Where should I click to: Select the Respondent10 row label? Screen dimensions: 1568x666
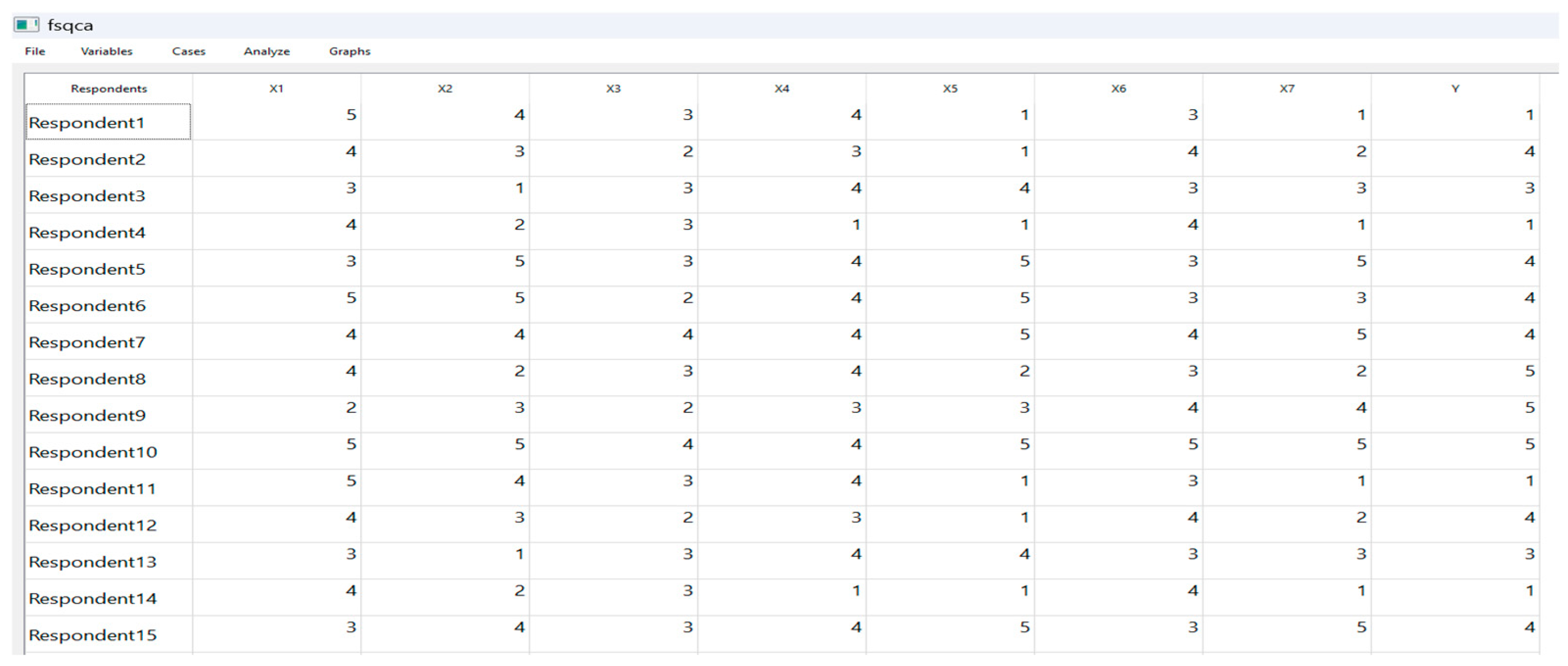[x=108, y=452]
